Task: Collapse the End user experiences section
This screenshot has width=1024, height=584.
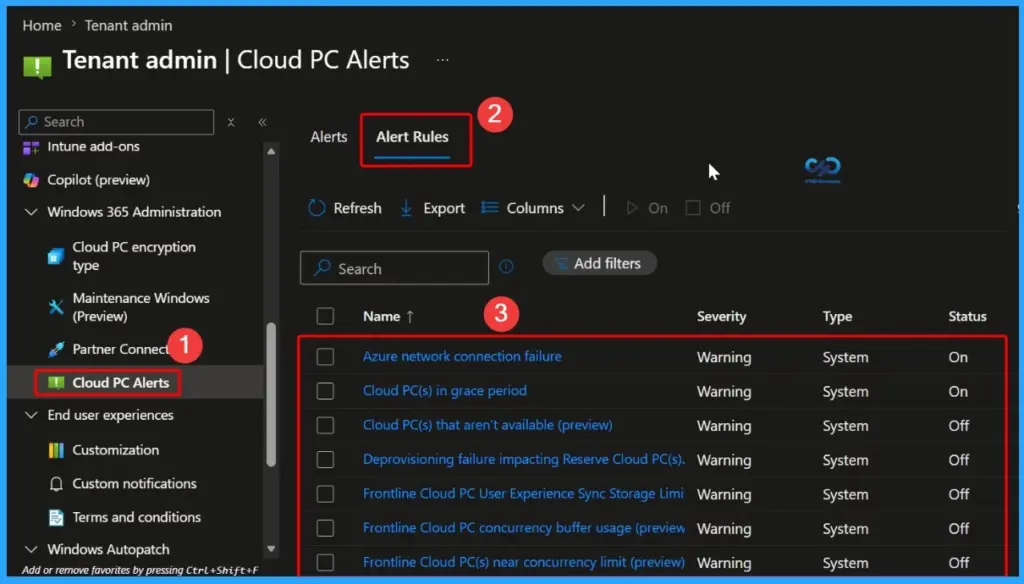Action: 31,415
